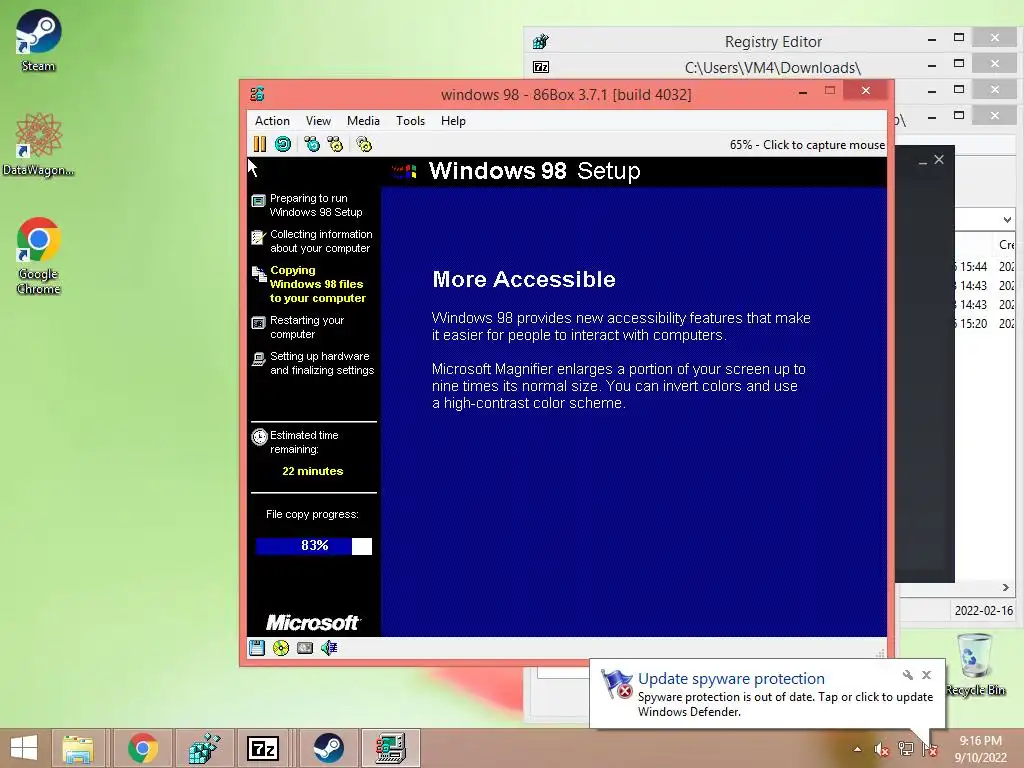Click the 'More Accessible' heading
Image resolution: width=1024 pixels, height=768 pixels.
pyautogui.click(x=524, y=280)
